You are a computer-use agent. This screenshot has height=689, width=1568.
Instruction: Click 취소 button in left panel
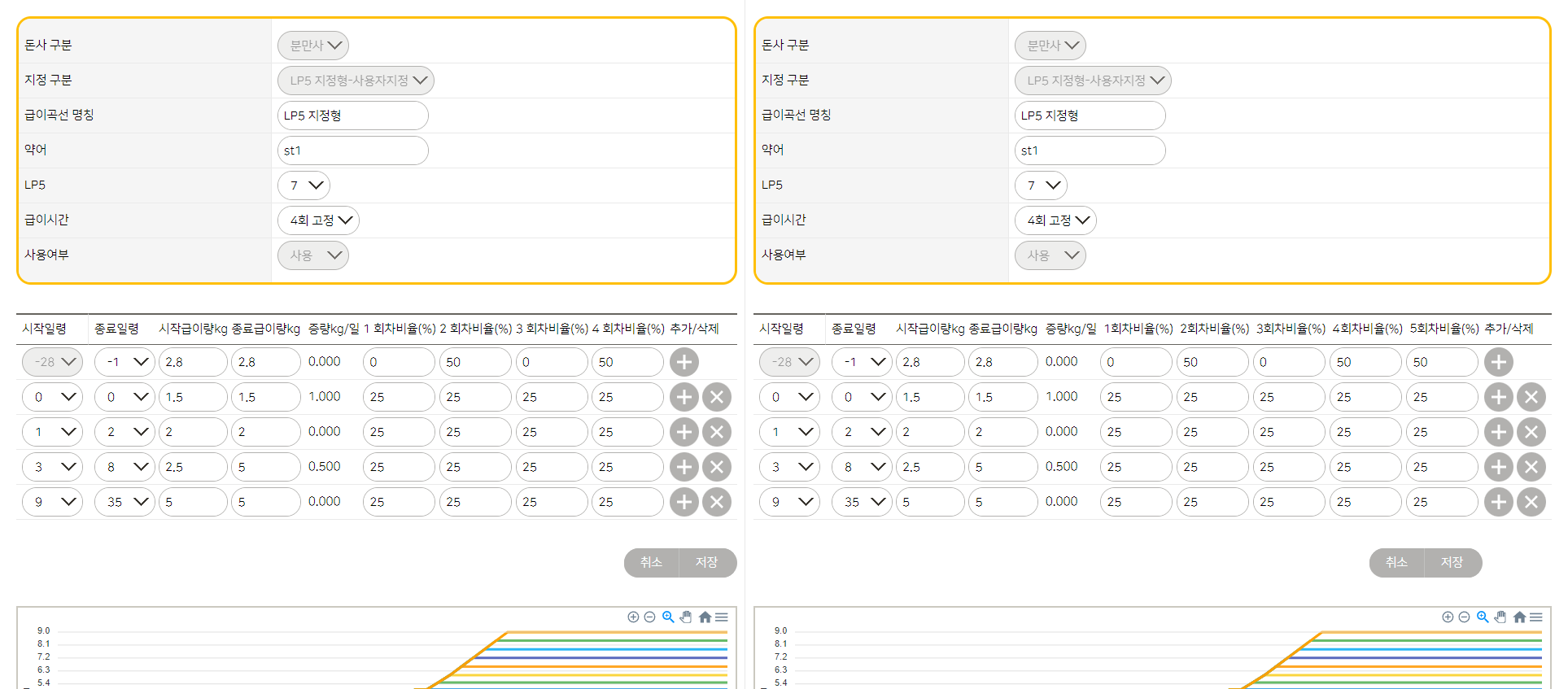(x=651, y=563)
